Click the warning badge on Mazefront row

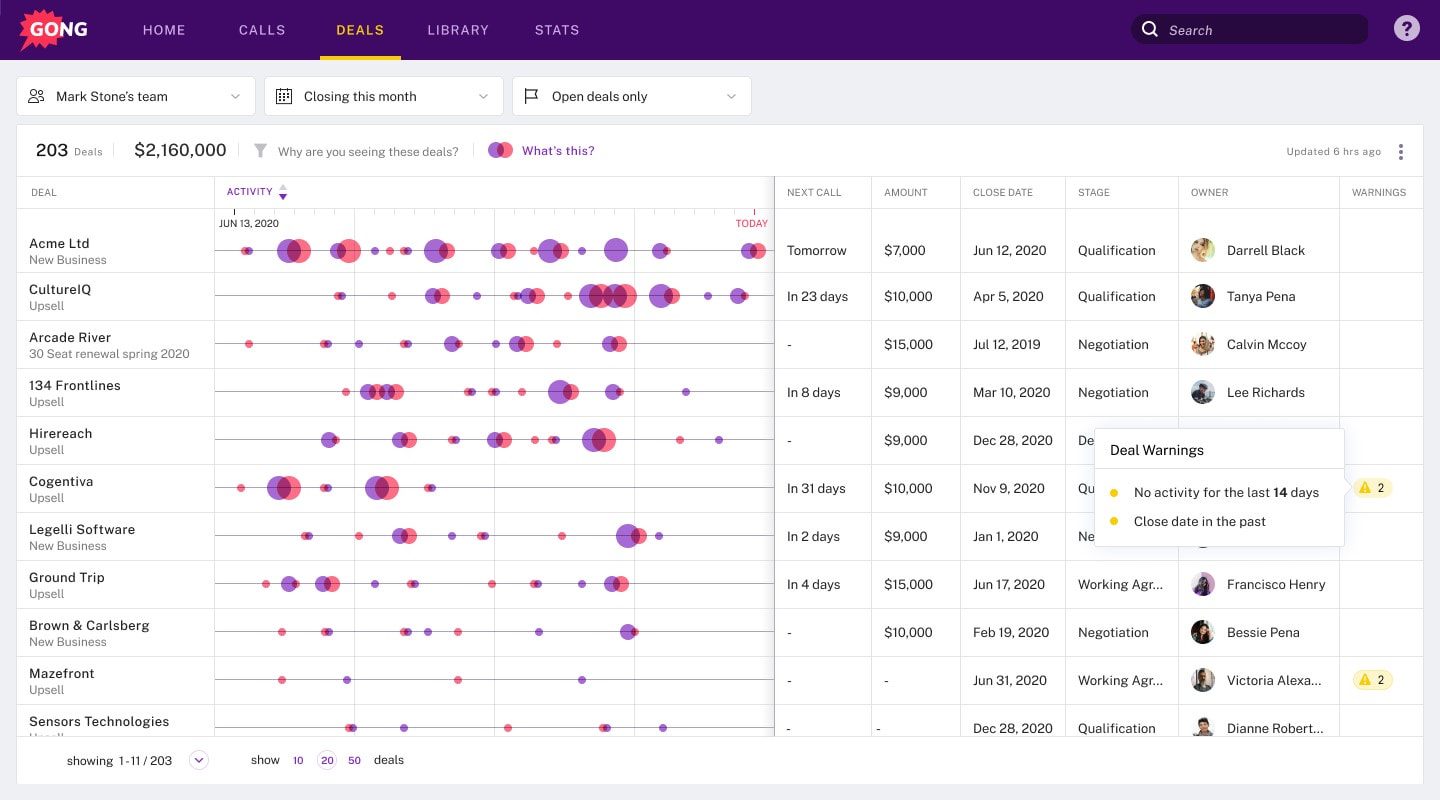click(x=1373, y=680)
